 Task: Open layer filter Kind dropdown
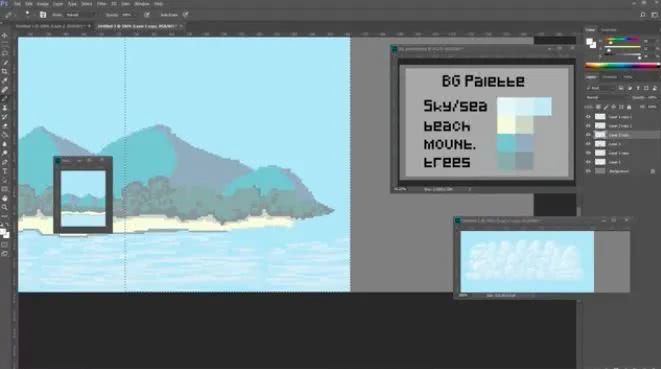[x=601, y=88]
